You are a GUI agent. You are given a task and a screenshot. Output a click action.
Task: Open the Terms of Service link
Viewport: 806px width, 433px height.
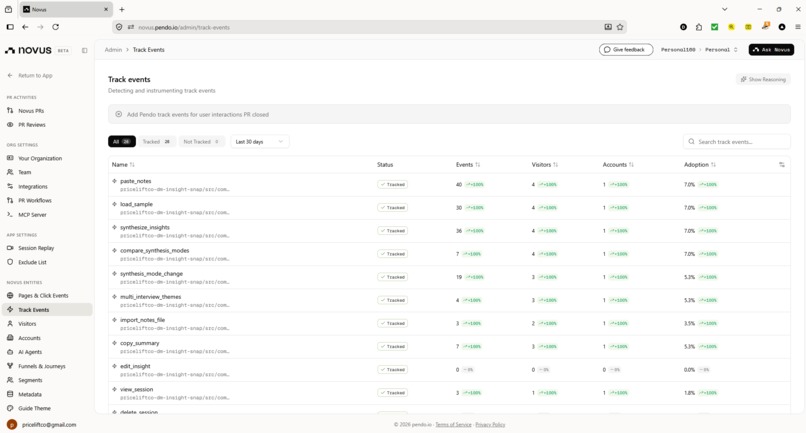pyautogui.click(x=453, y=425)
